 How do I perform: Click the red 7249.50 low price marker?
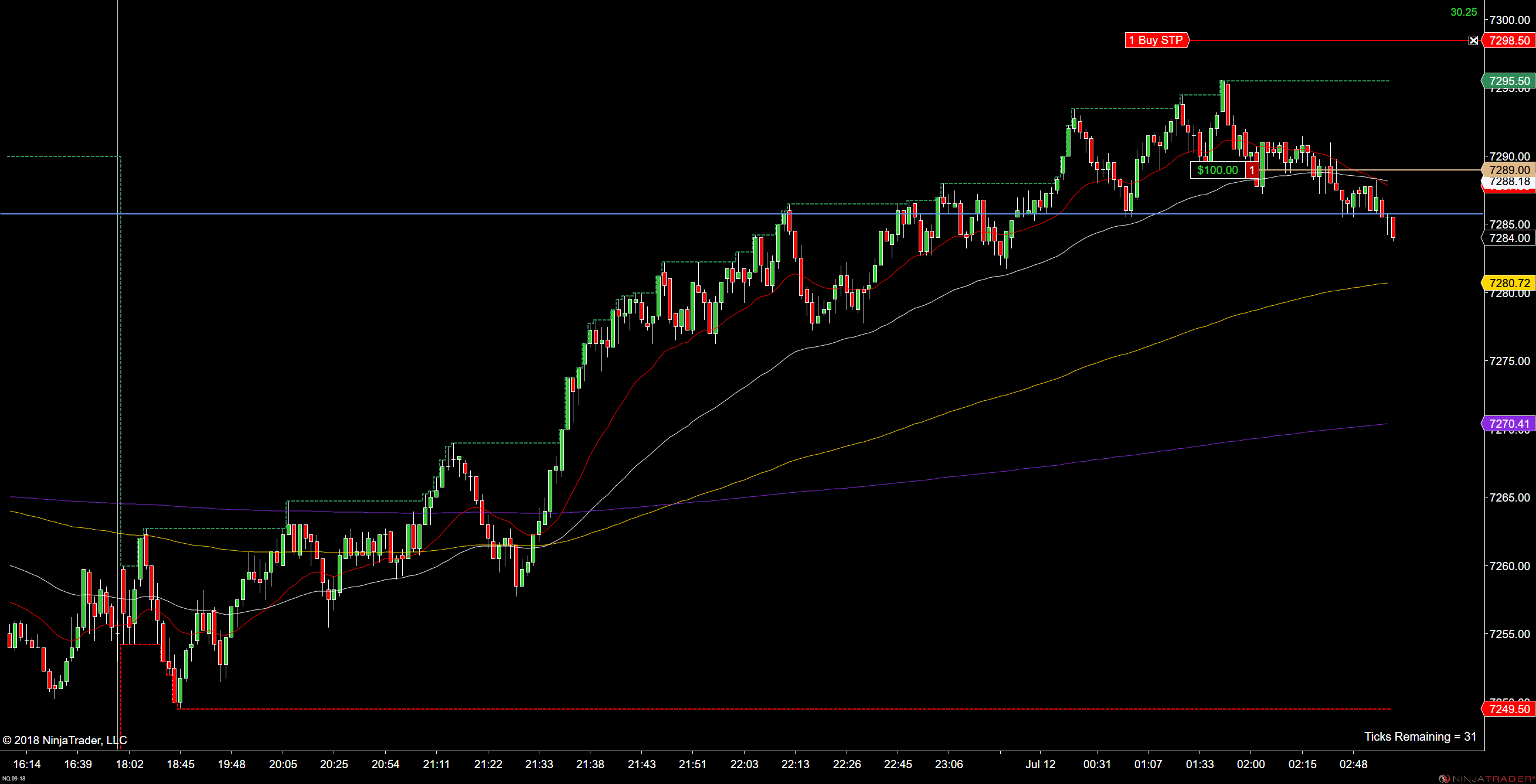coord(1508,710)
